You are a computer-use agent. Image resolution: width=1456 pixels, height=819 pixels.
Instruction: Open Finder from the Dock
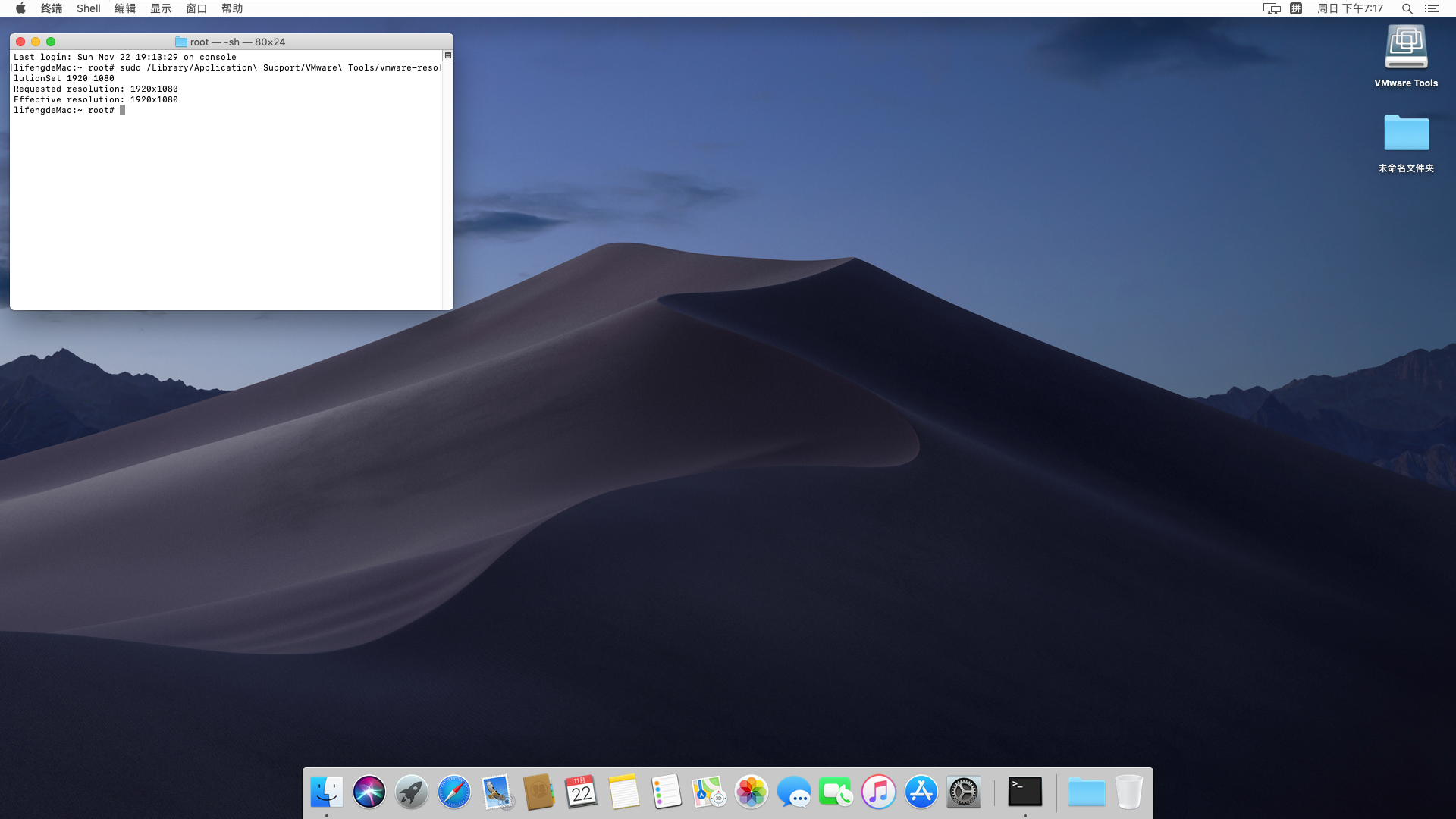327,792
